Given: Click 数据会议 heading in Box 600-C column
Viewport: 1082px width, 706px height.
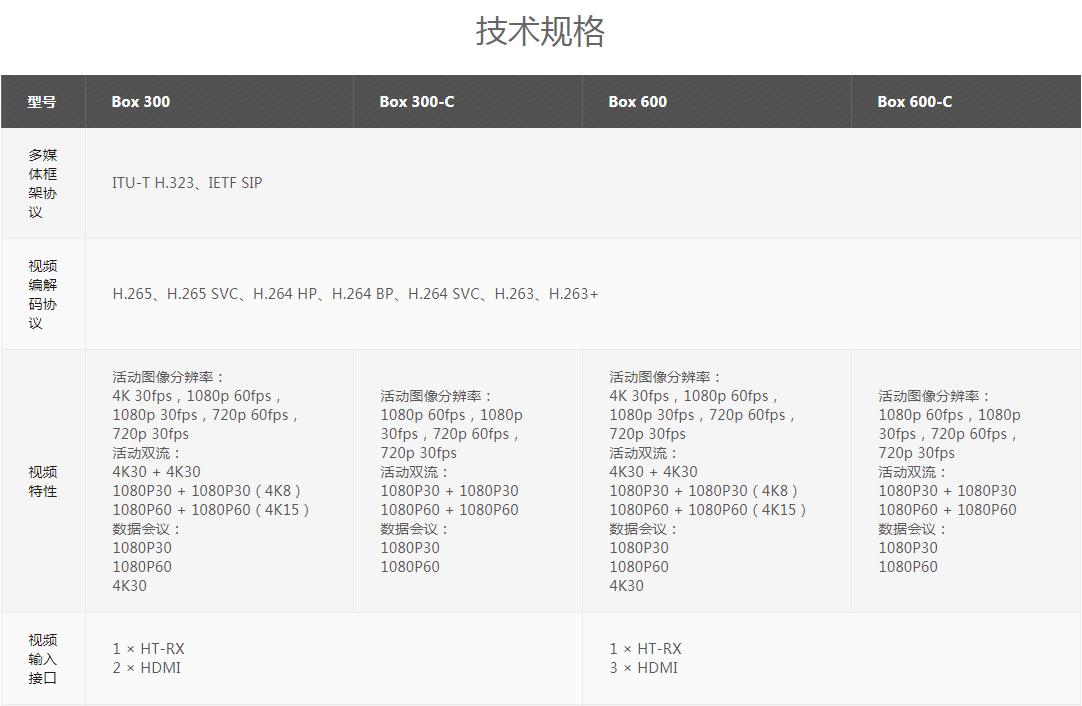Looking at the screenshot, I should [912, 529].
